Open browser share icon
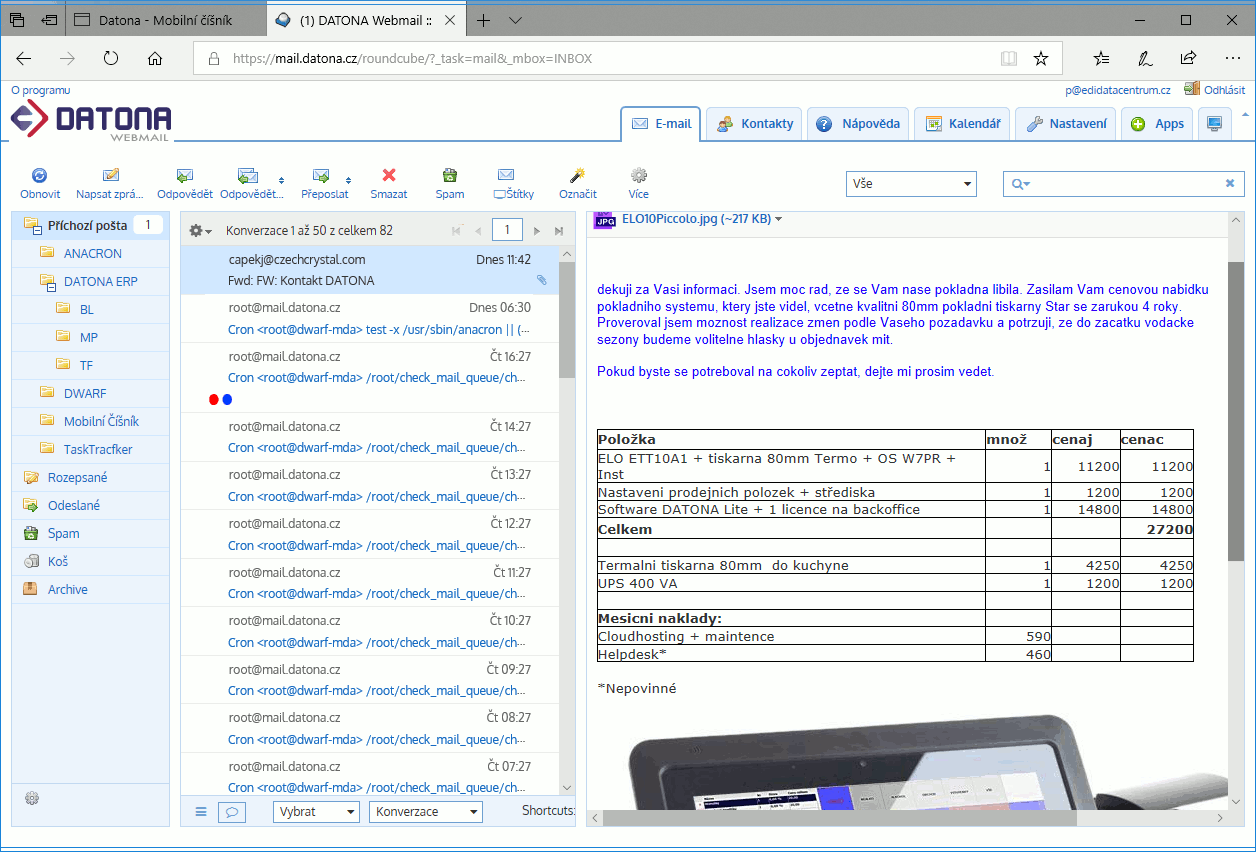 (x=1188, y=59)
